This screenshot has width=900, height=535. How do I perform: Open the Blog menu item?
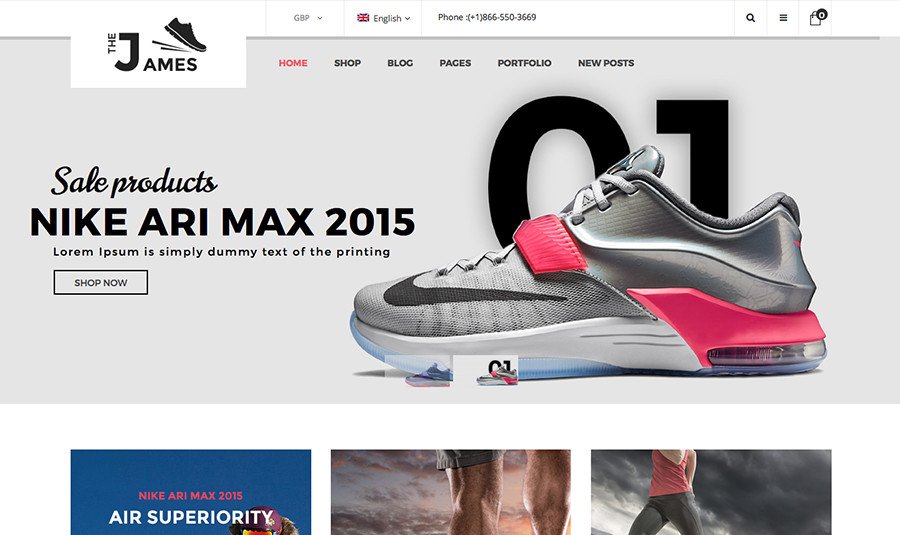click(x=400, y=63)
